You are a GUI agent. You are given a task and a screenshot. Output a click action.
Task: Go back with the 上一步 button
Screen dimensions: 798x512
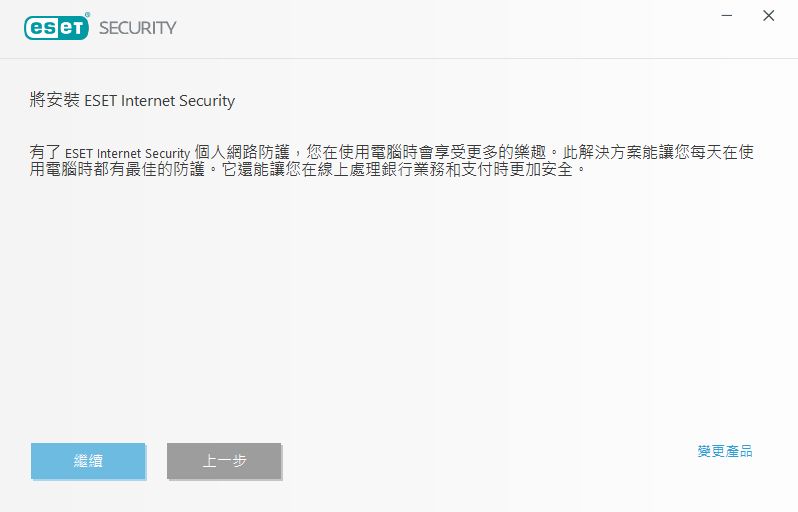pyautogui.click(x=224, y=461)
